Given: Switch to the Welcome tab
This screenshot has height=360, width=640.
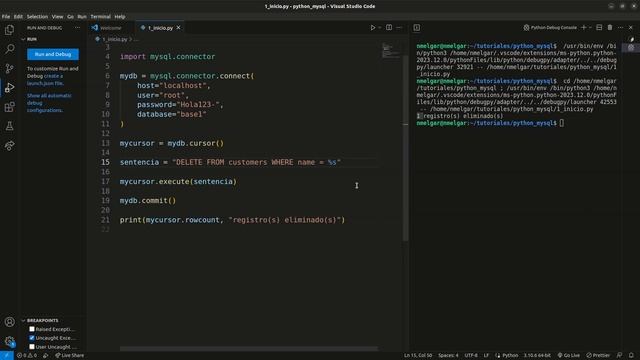Looking at the screenshot, I should (x=111, y=28).
